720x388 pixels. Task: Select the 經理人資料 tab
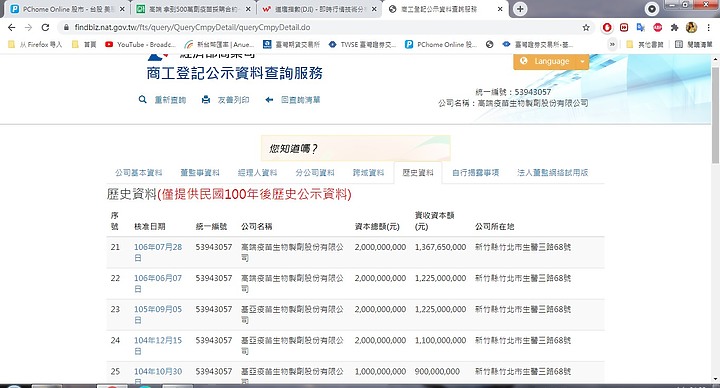click(x=257, y=173)
